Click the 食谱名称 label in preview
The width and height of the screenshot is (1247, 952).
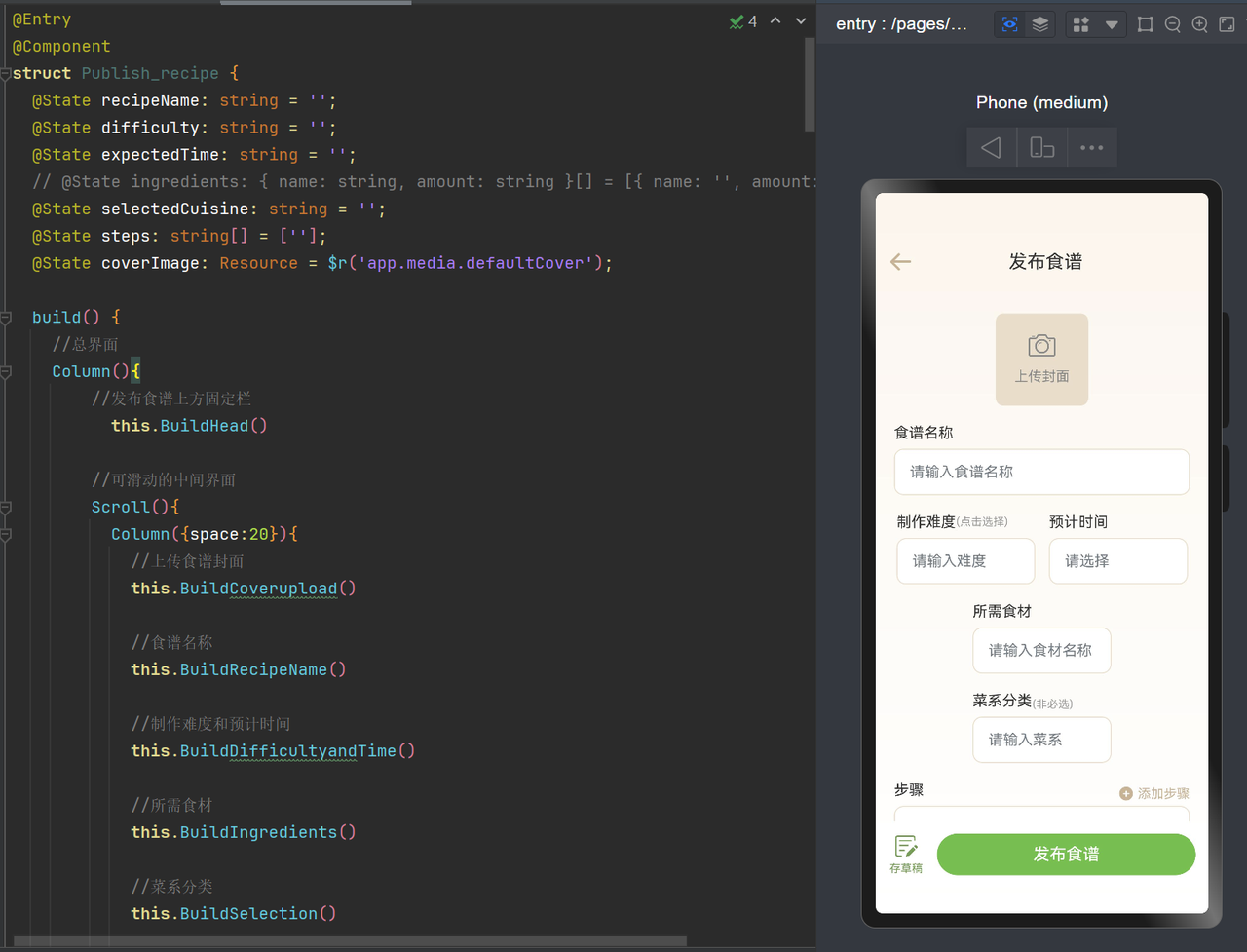click(x=924, y=433)
